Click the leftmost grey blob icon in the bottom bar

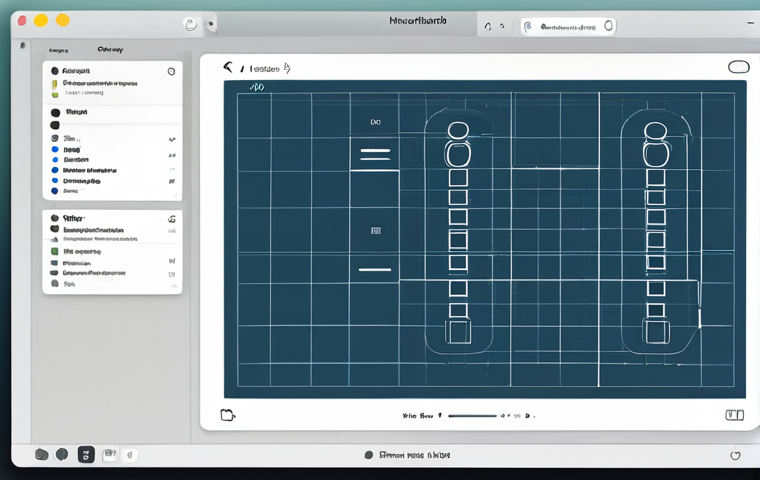[42, 454]
